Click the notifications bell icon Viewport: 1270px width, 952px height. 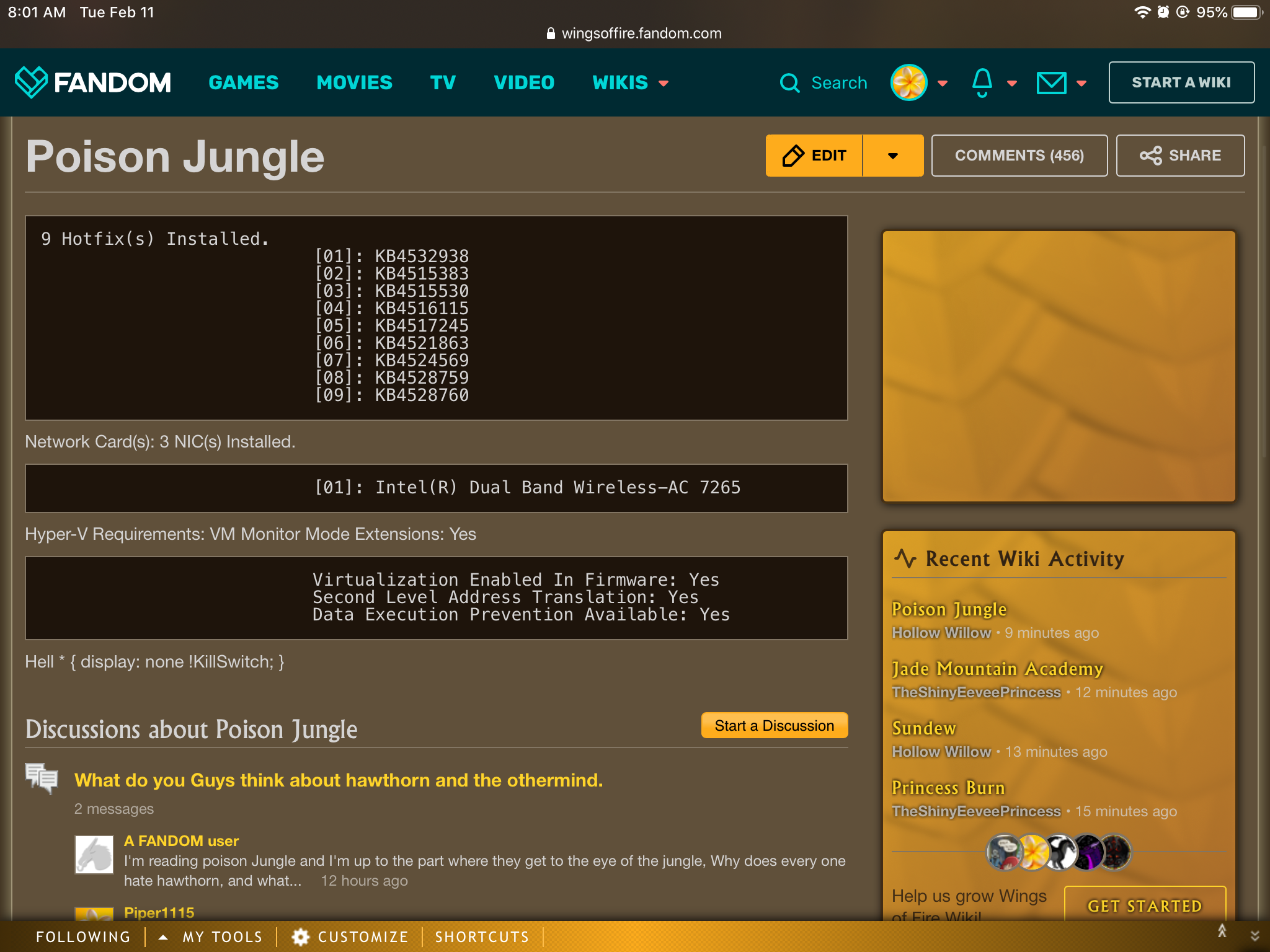[982, 82]
